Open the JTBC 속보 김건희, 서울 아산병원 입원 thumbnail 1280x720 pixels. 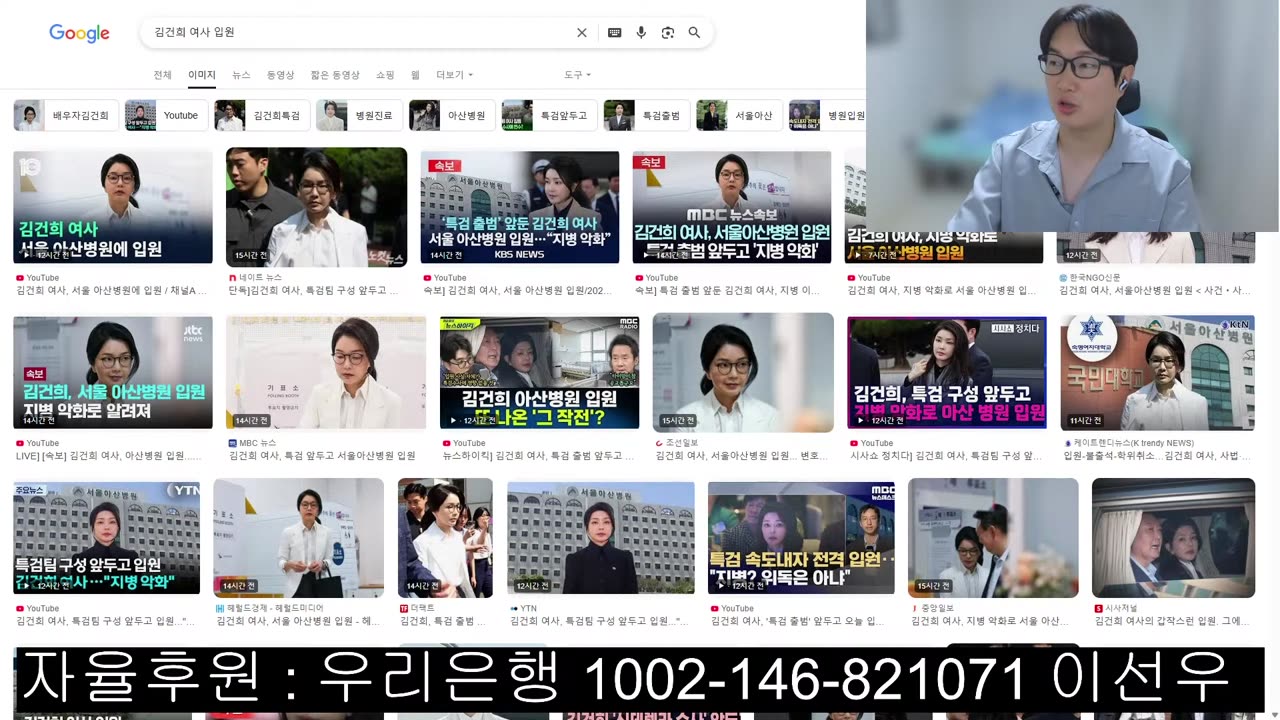113,373
